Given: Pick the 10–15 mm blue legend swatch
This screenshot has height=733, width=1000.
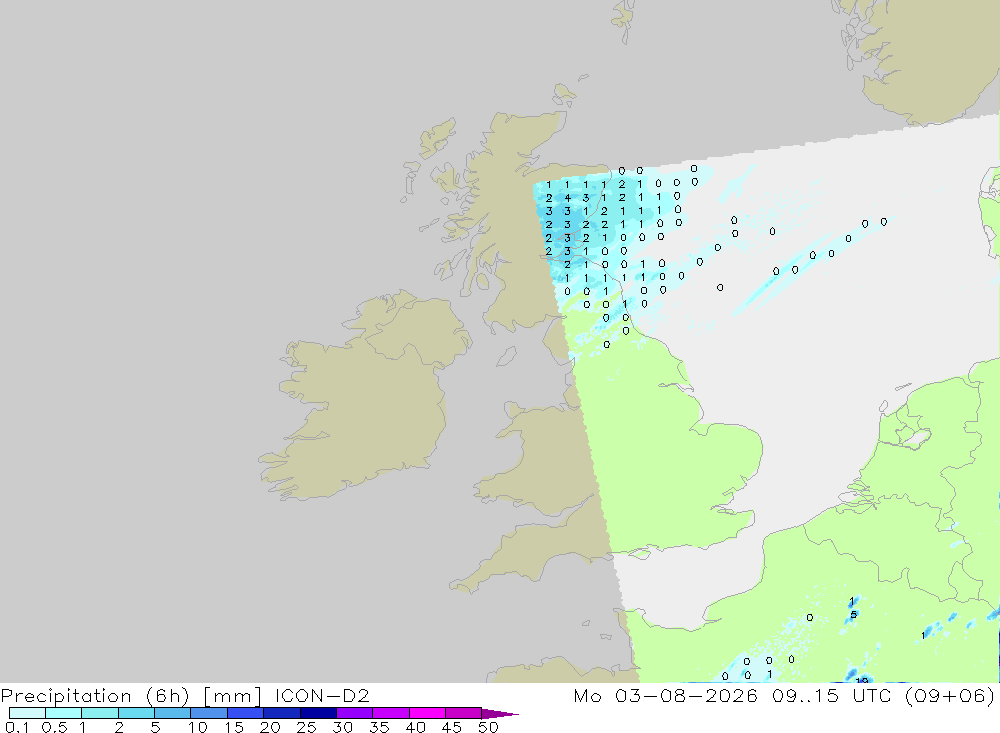Looking at the screenshot, I should click(209, 713).
